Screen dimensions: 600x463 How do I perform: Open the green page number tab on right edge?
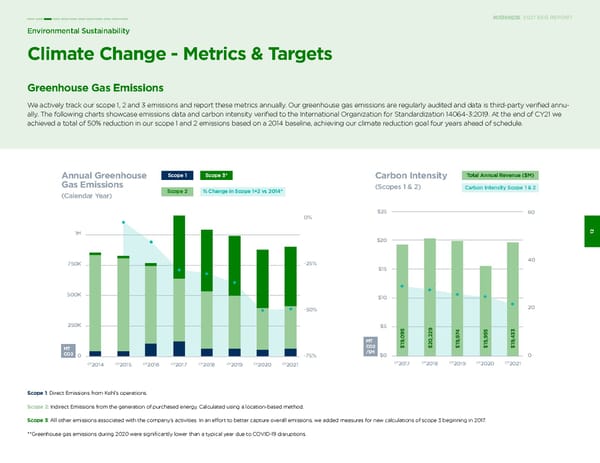[594, 233]
